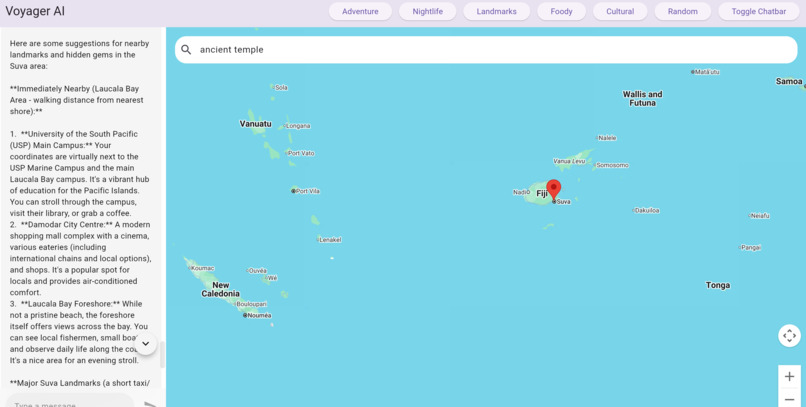Click the Sola map label
The width and height of the screenshot is (806, 407).
[280, 88]
